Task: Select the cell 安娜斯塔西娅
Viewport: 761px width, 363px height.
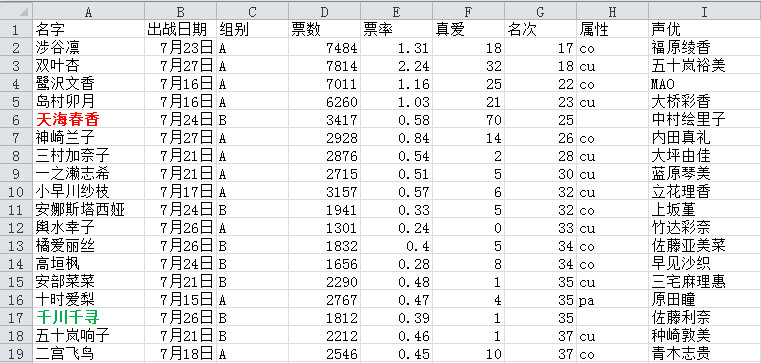Action: coord(89,210)
